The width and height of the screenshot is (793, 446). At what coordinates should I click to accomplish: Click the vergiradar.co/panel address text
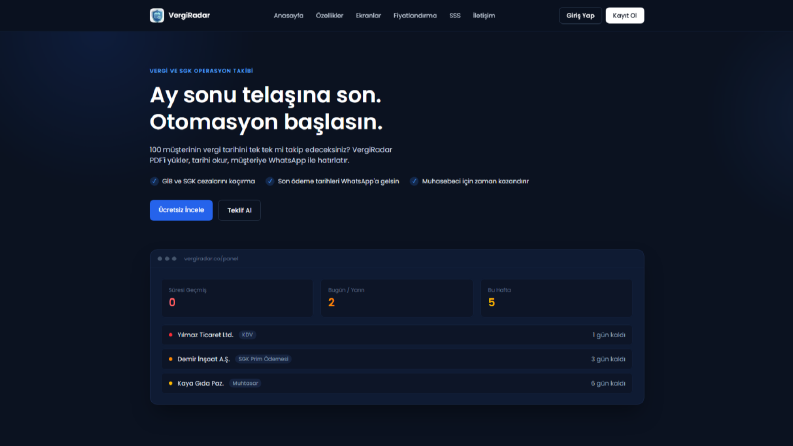tap(211, 259)
